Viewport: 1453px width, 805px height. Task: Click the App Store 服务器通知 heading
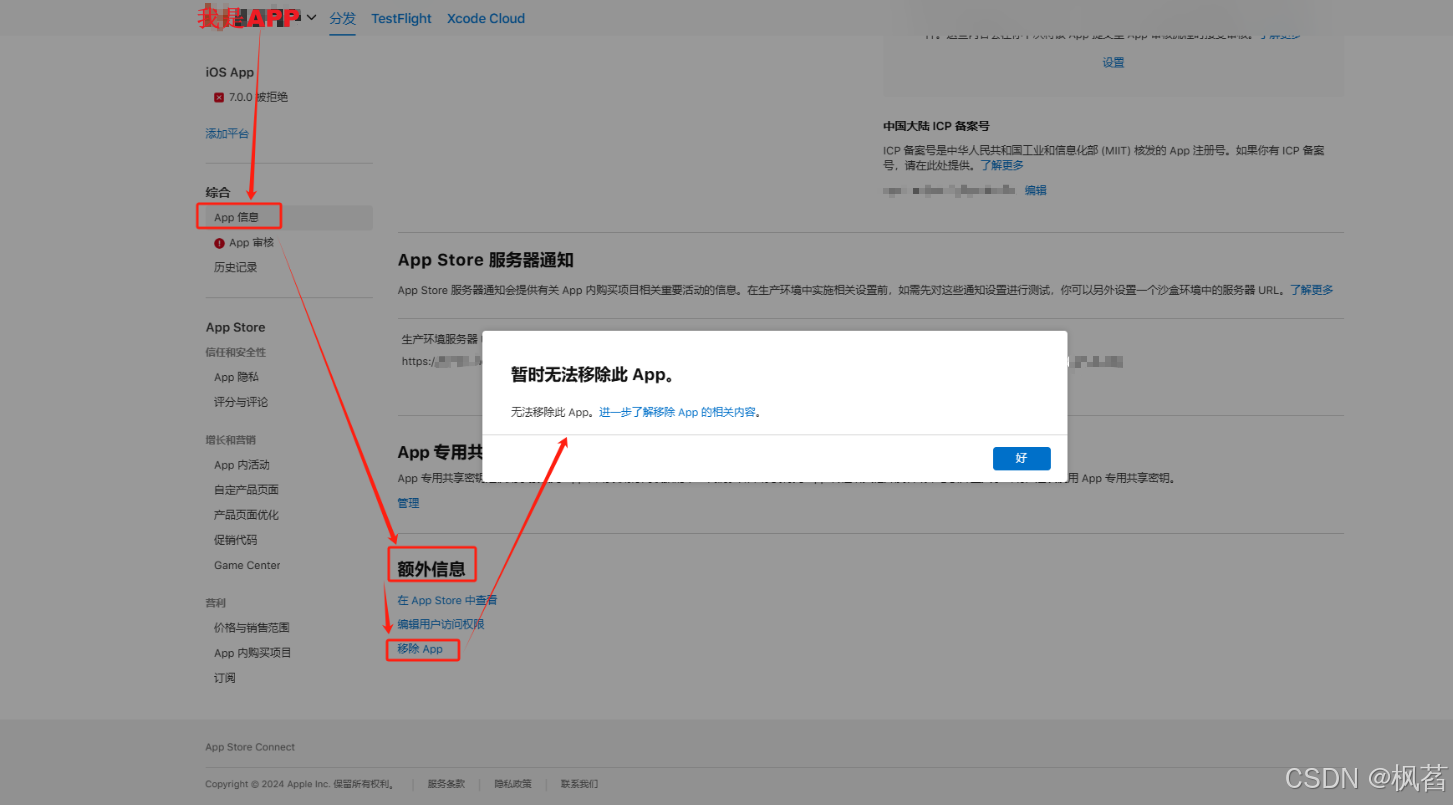tap(486, 260)
